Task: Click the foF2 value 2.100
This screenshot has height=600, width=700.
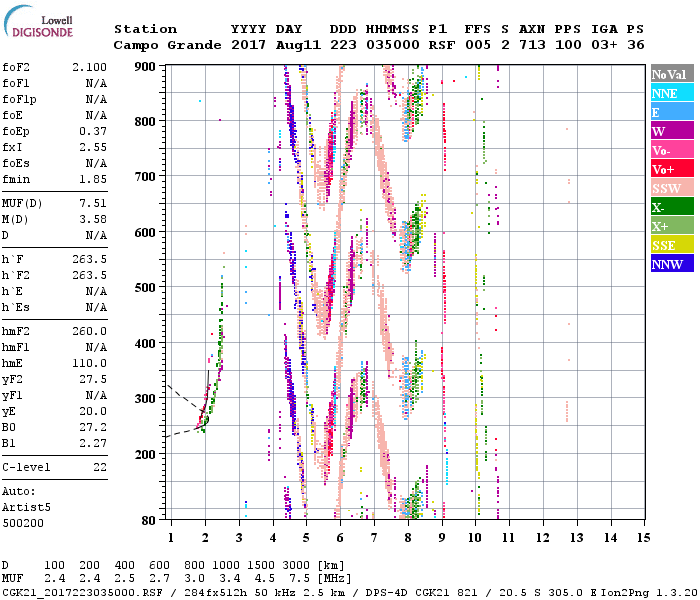Action: click(90, 67)
